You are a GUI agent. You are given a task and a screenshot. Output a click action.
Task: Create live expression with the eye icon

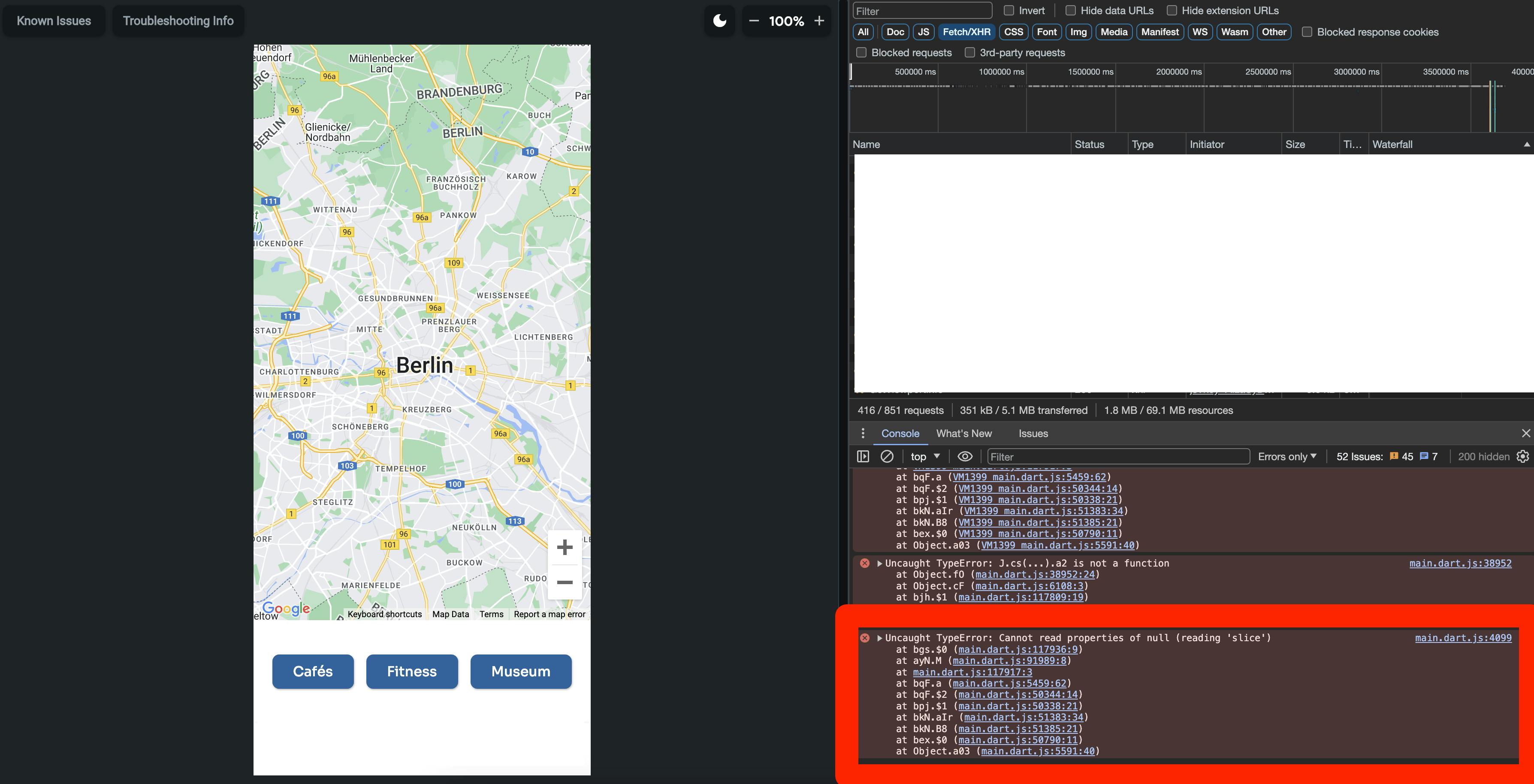(965, 457)
